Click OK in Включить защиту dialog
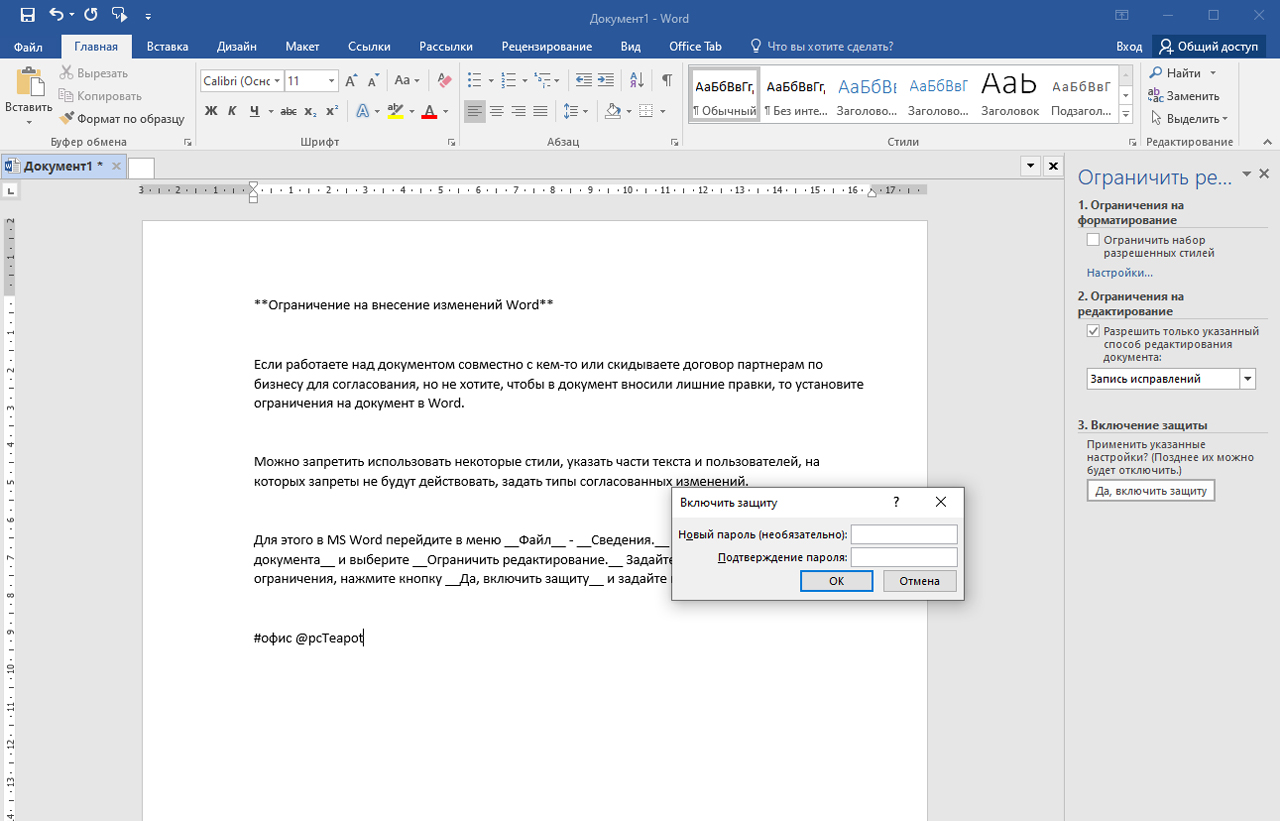The width and height of the screenshot is (1280, 821). tap(837, 581)
